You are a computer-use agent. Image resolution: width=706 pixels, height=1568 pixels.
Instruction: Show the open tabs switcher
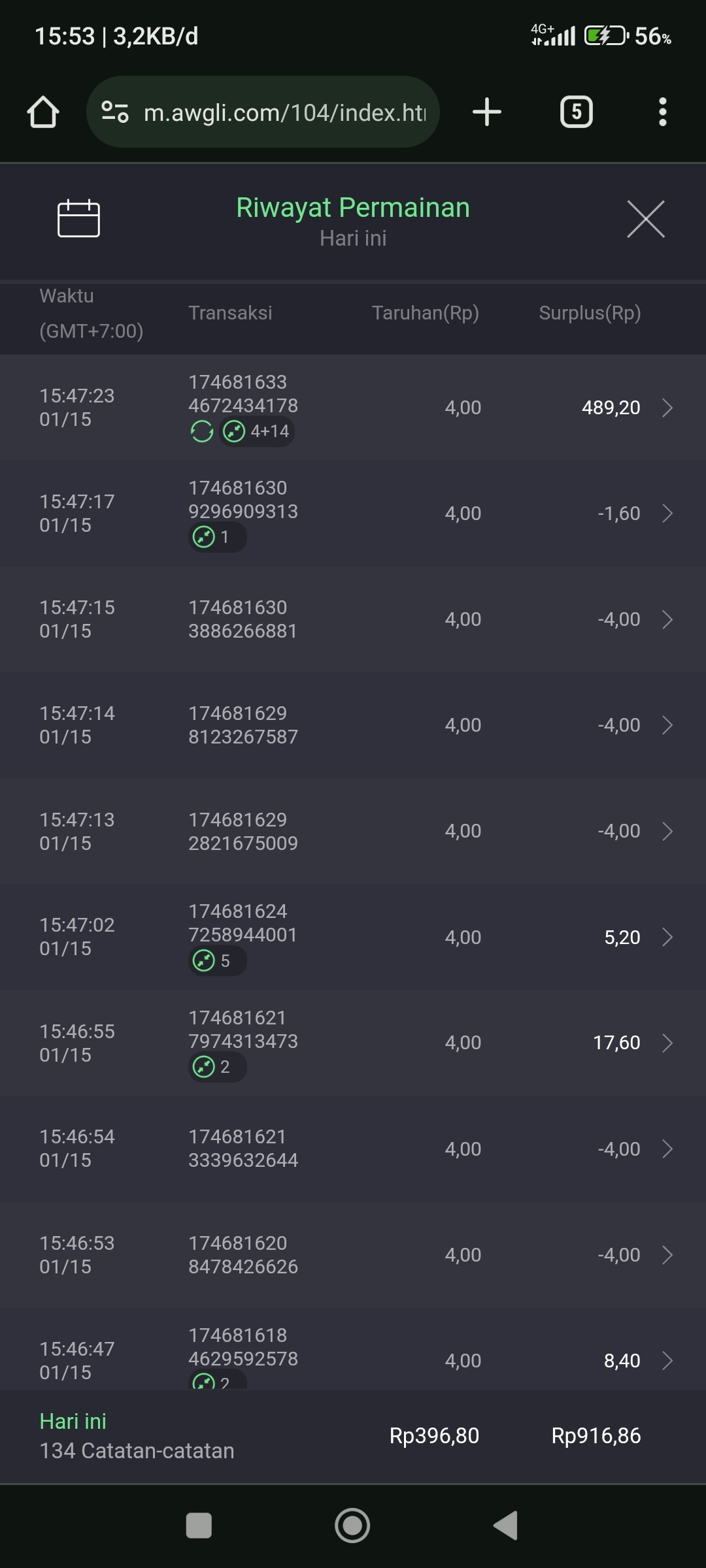tap(576, 112)
